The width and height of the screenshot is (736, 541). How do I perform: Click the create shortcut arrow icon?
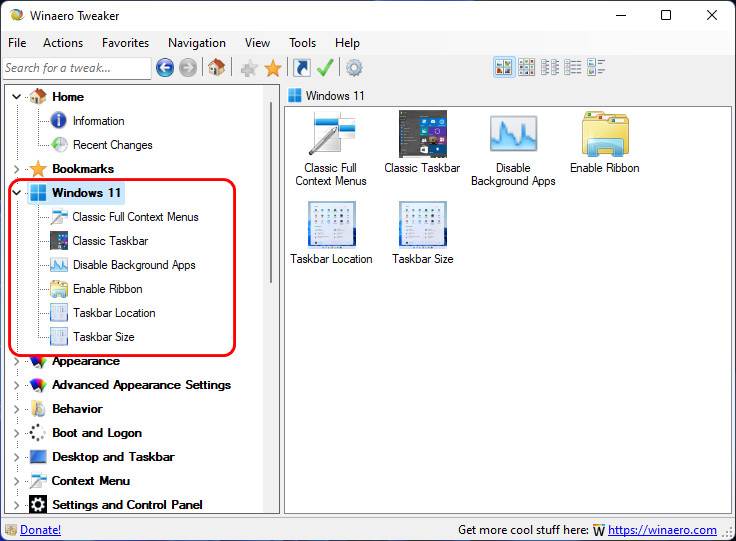tap(302, 68)
